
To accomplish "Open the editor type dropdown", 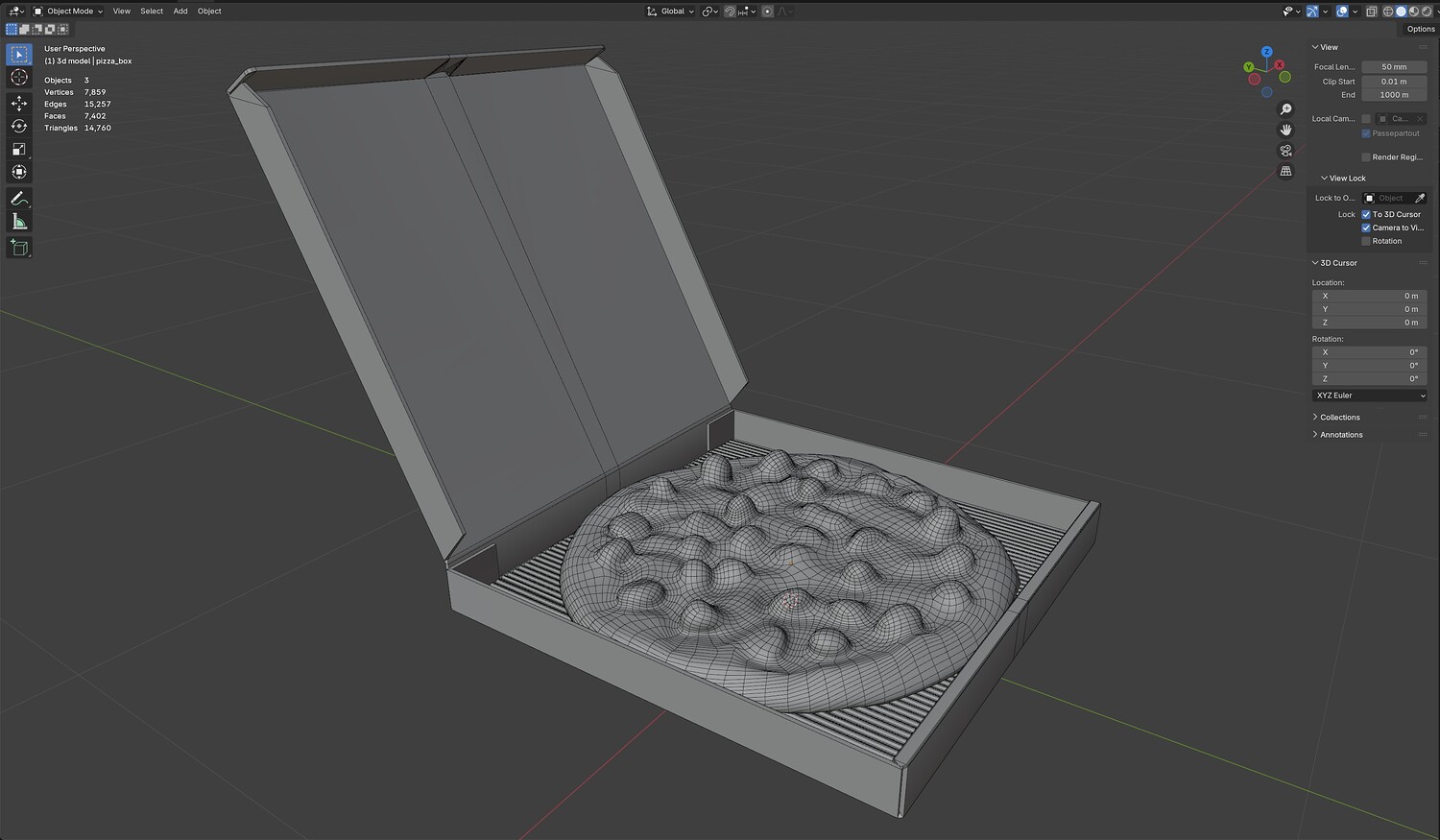I will (x=16, y=12).
